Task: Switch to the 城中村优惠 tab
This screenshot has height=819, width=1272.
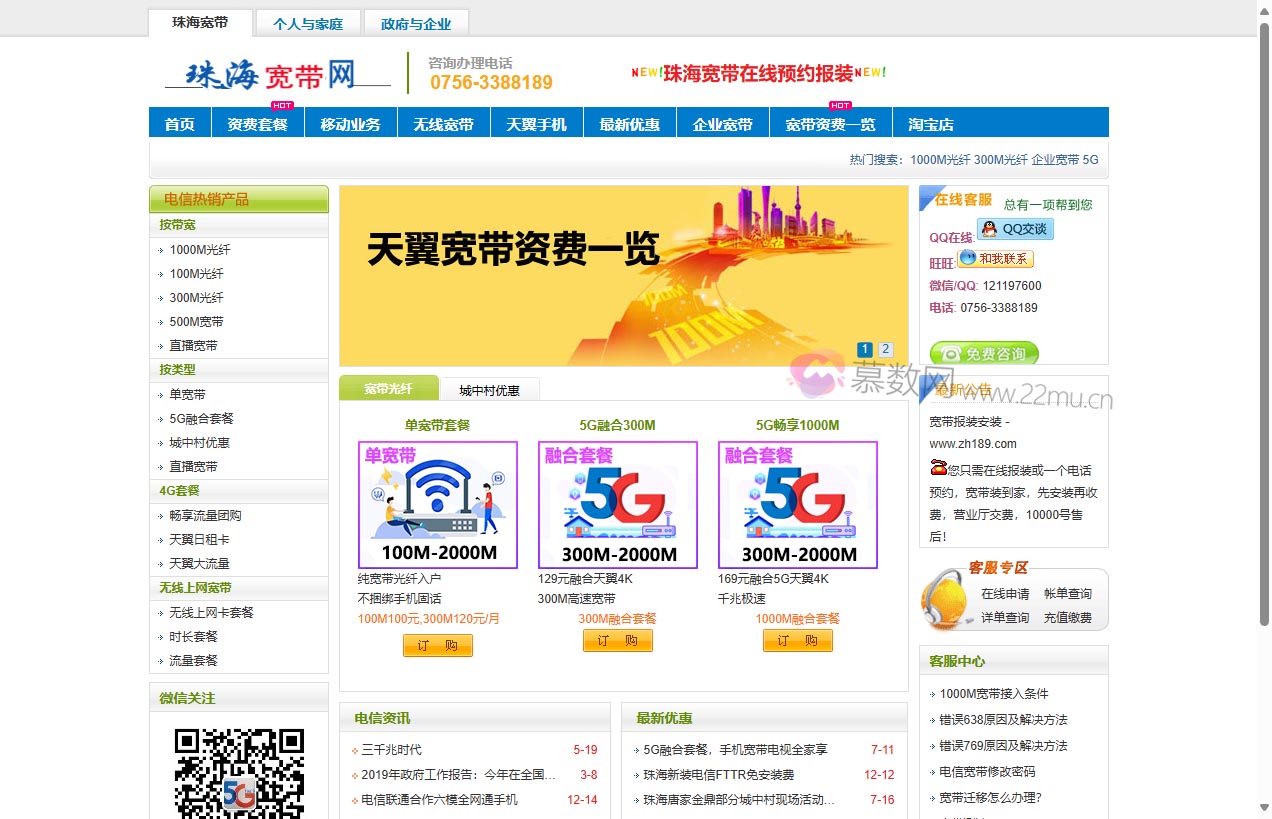Action: (490, 389)
